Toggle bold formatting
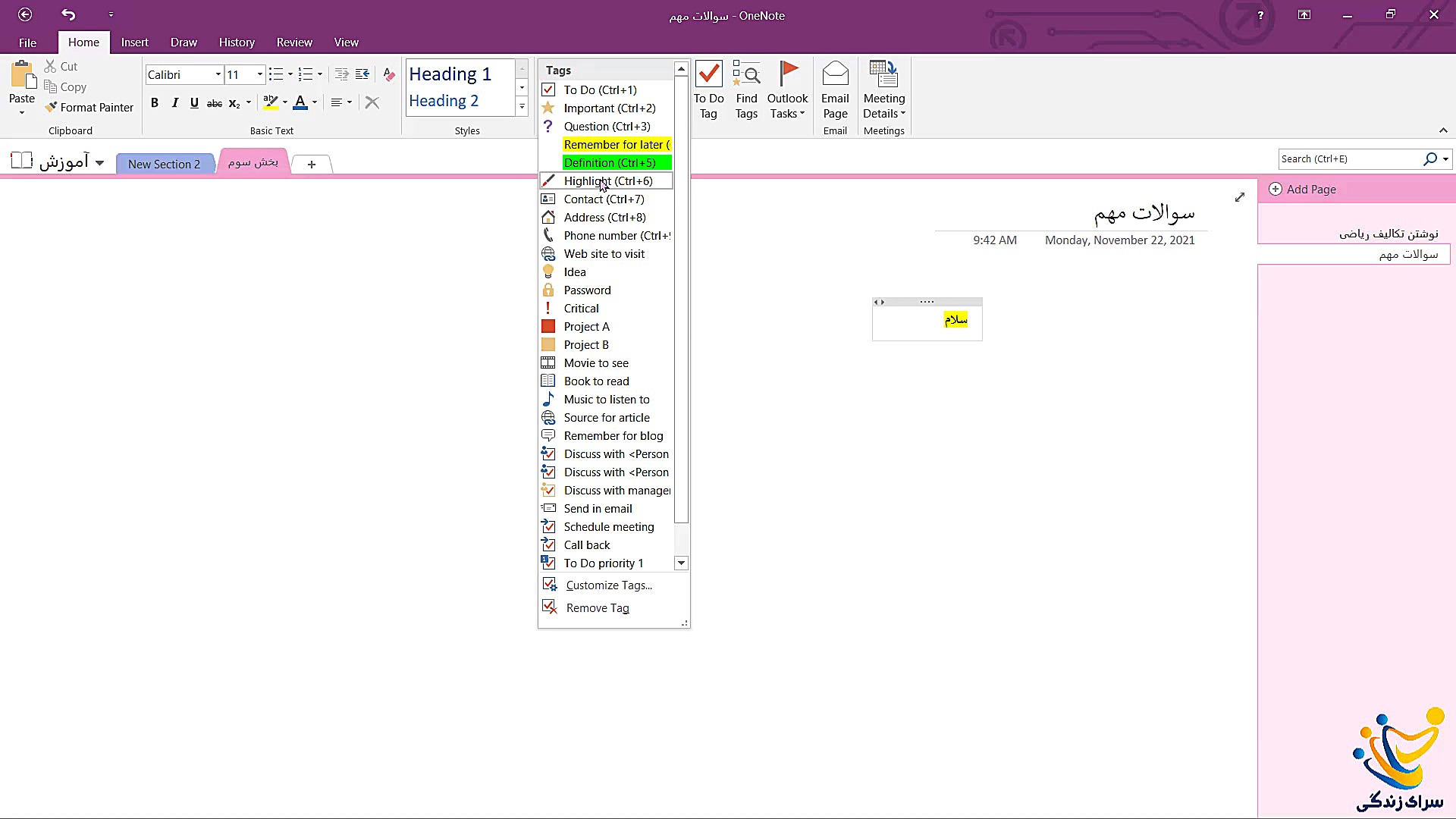The width and height of the screenshot is (1456, 819). [155, 102]
